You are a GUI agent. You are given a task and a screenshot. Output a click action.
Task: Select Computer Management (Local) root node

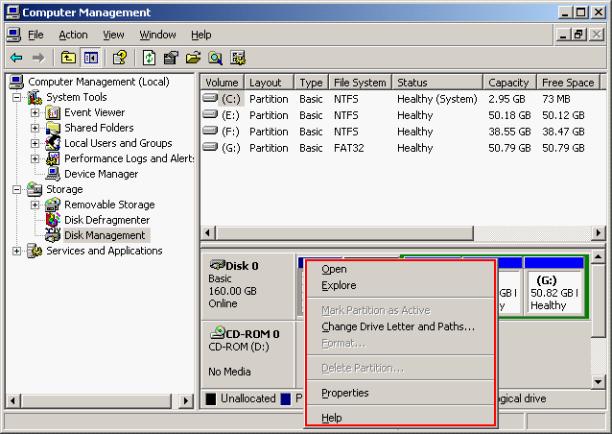tap(99, 82)
